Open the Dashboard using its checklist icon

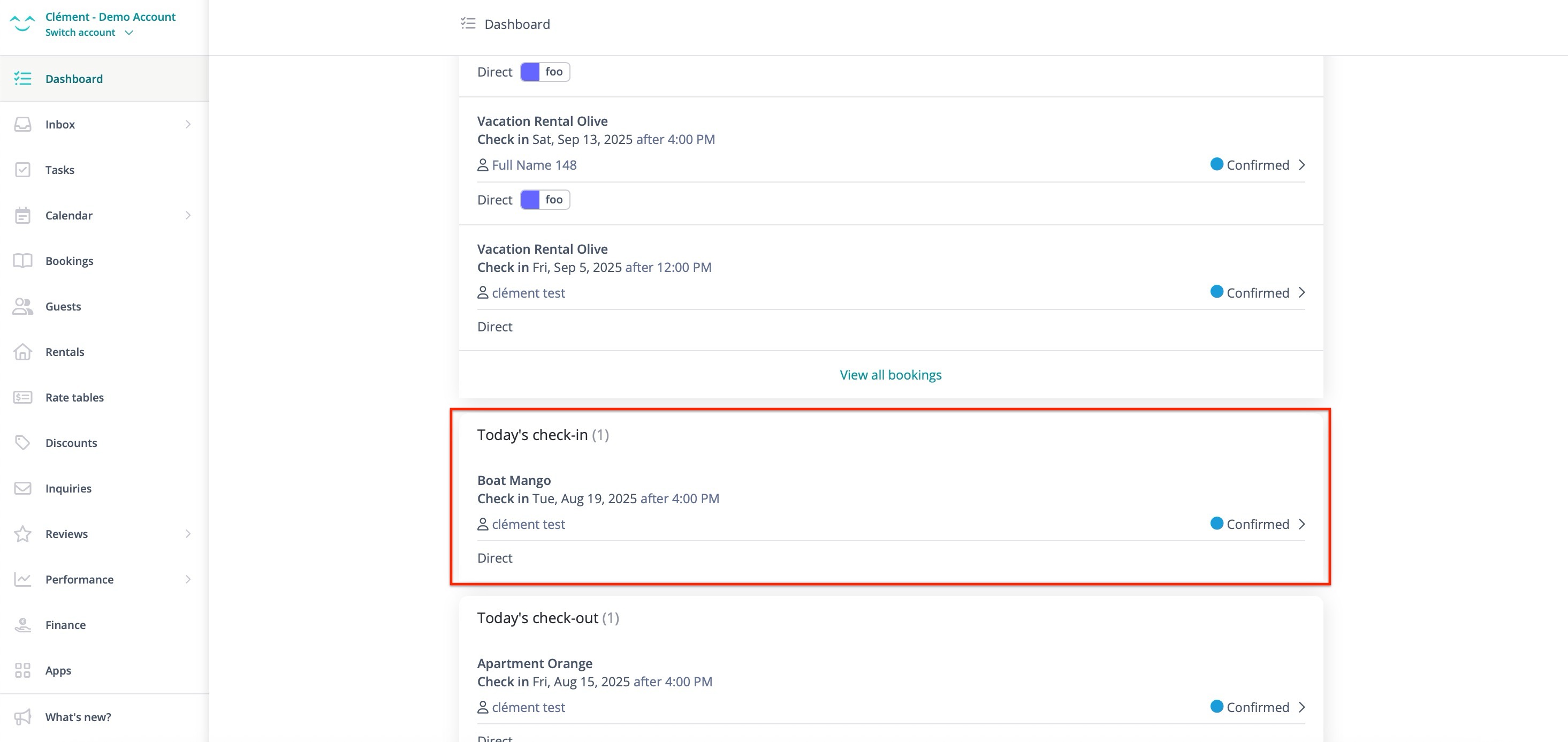click(22, 79)
